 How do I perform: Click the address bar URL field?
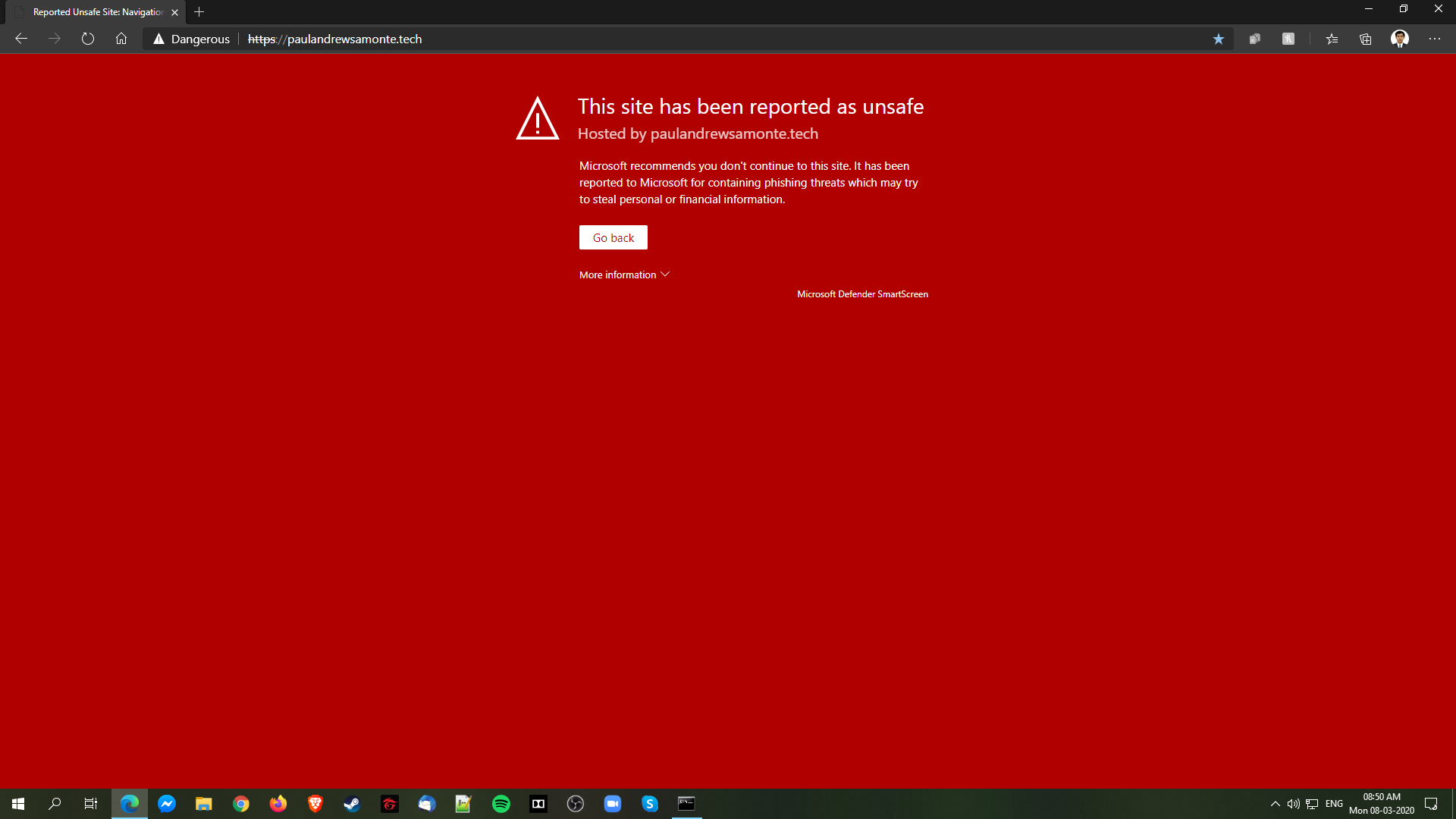682,39
